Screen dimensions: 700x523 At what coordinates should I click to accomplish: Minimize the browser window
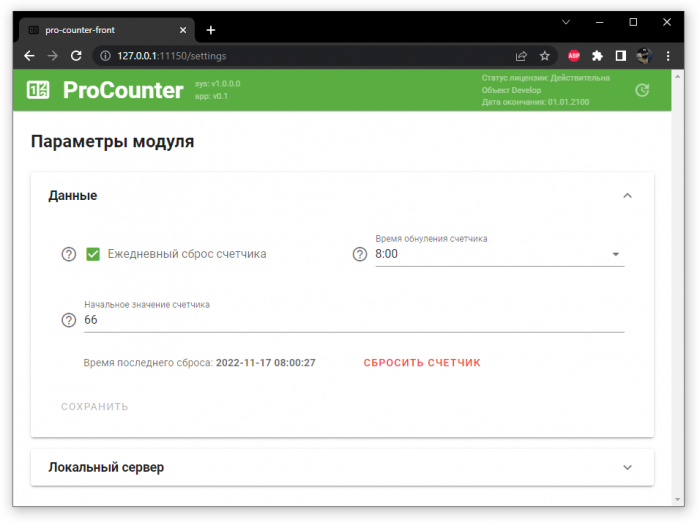600,22
